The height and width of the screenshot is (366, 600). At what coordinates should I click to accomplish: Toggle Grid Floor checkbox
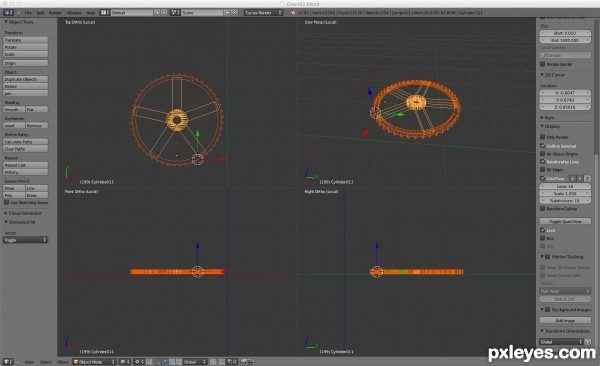click(543, 178)
